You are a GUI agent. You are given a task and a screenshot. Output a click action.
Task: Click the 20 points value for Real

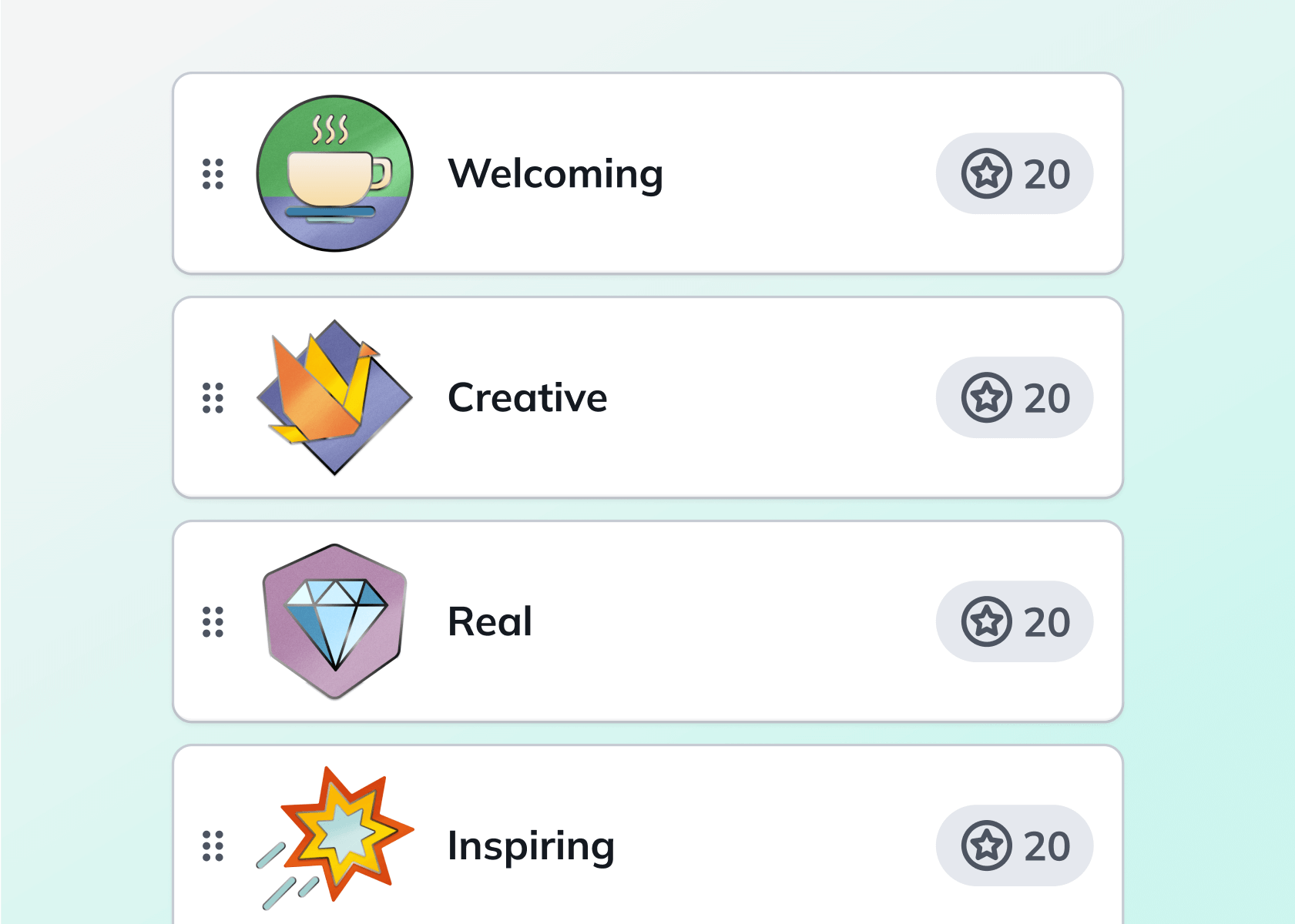point(1046,623)
